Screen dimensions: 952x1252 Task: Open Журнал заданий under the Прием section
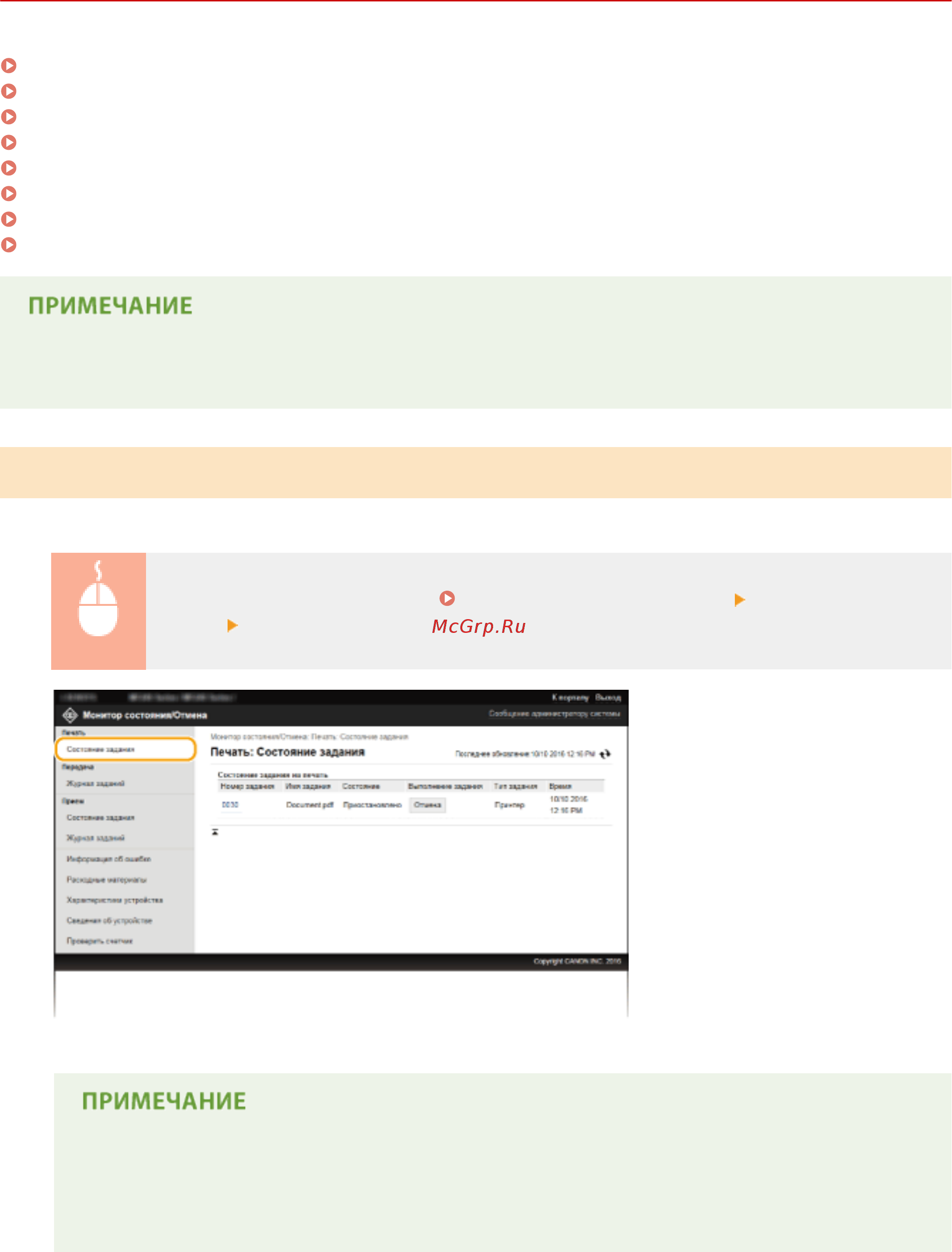[95, 838]
